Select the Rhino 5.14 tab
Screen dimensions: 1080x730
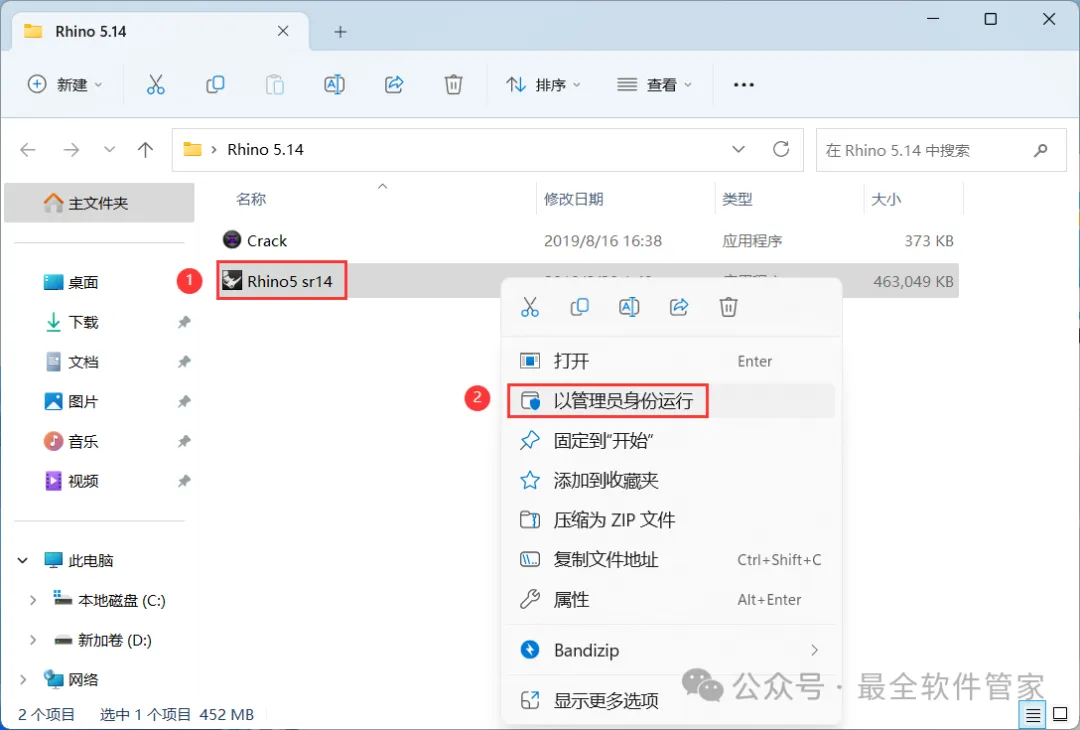(160, 32)
